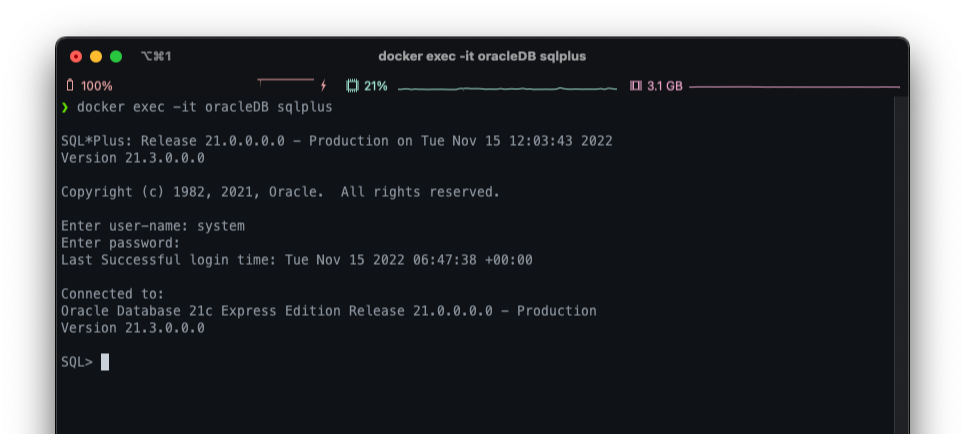Click the memory icon beside 3.1 GB
This screenshot has height=434, width=965.
636,86
